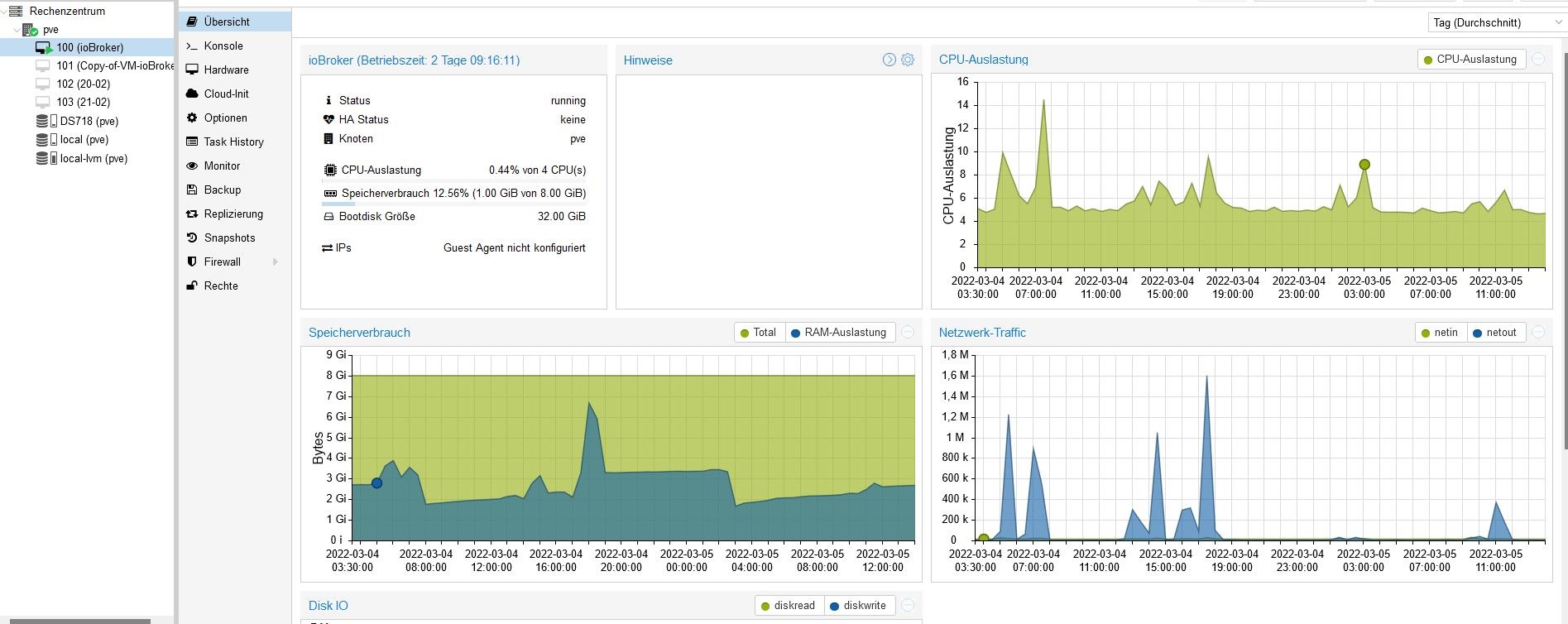1568x624 pixels.
Task: Click the Firewall shield icon
Action: click(x=192, y=262)
